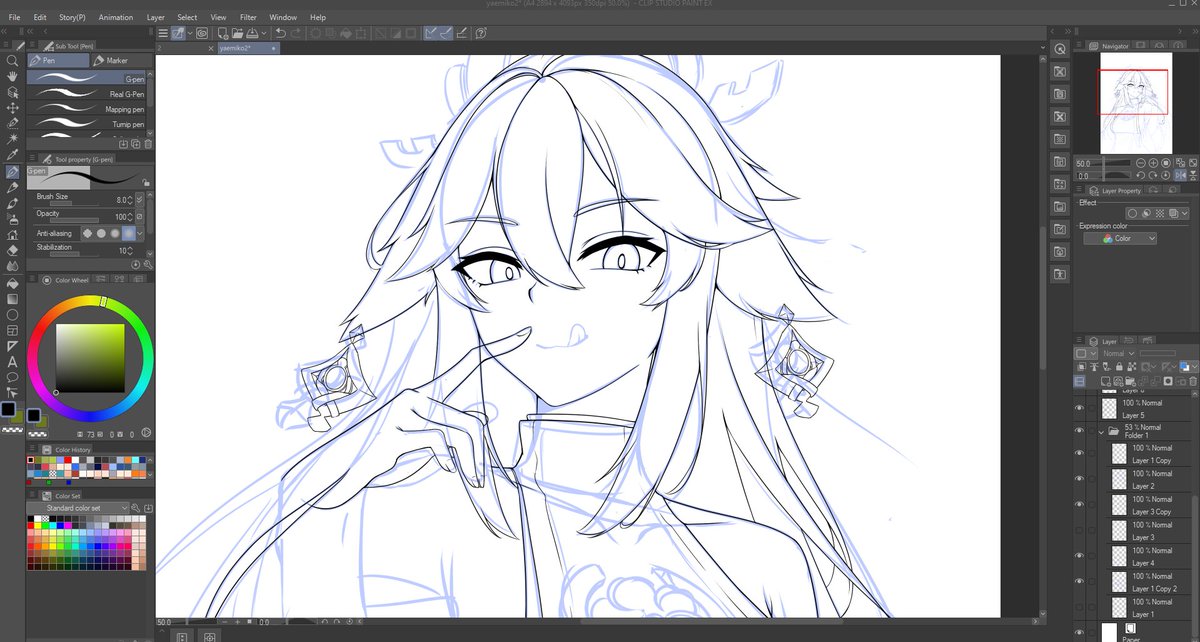Toggle visibility of Layer 2
The image size is (1200, 642).
[x=1079, y=479]
